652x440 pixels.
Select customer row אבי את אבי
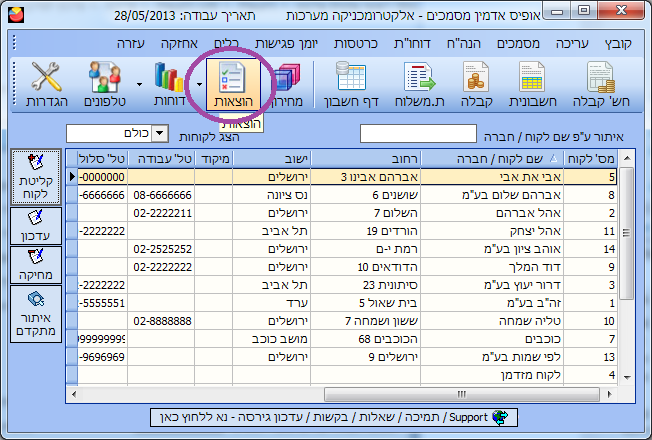coord(341,177)
